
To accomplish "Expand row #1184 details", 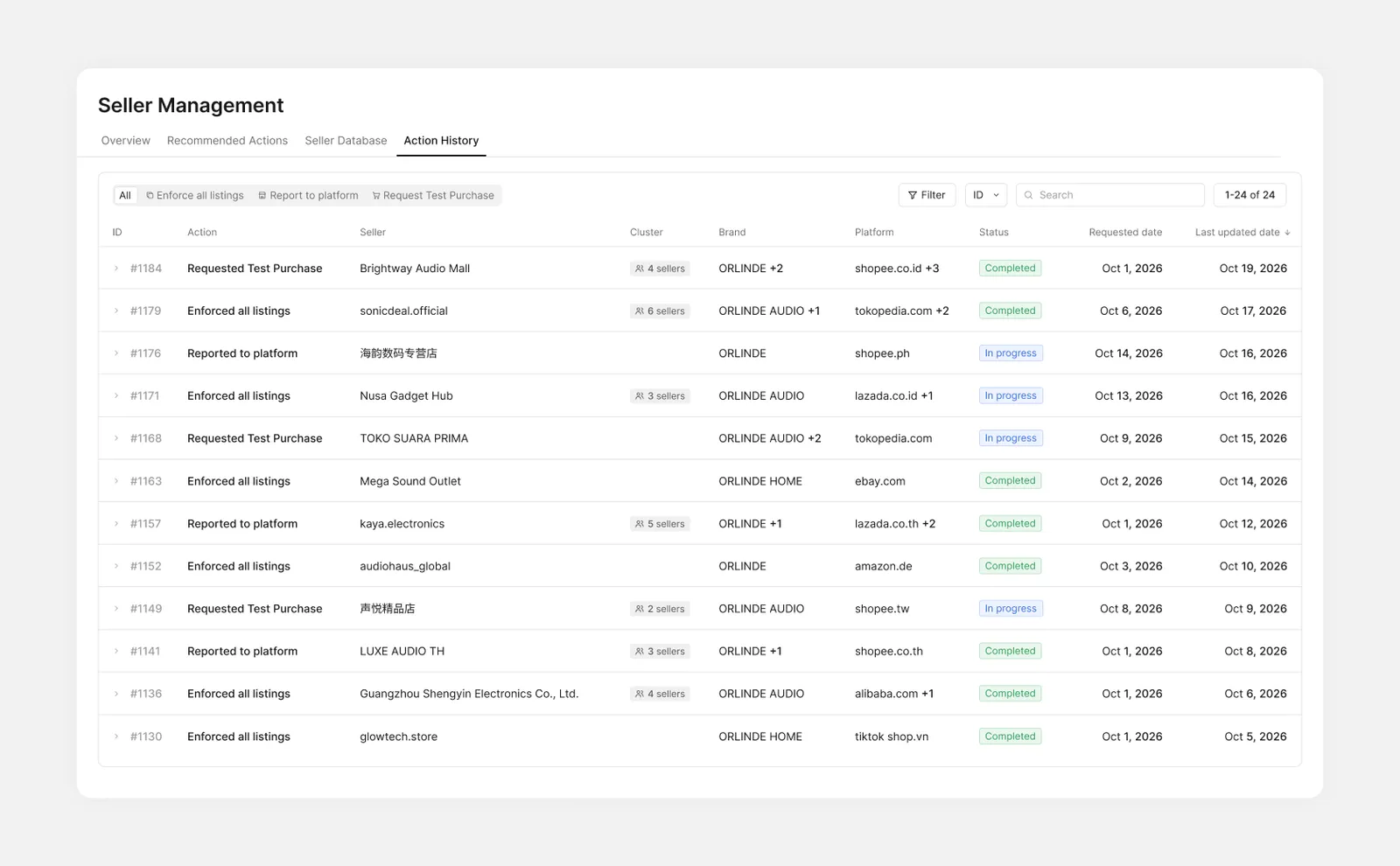I will [116, 269].
